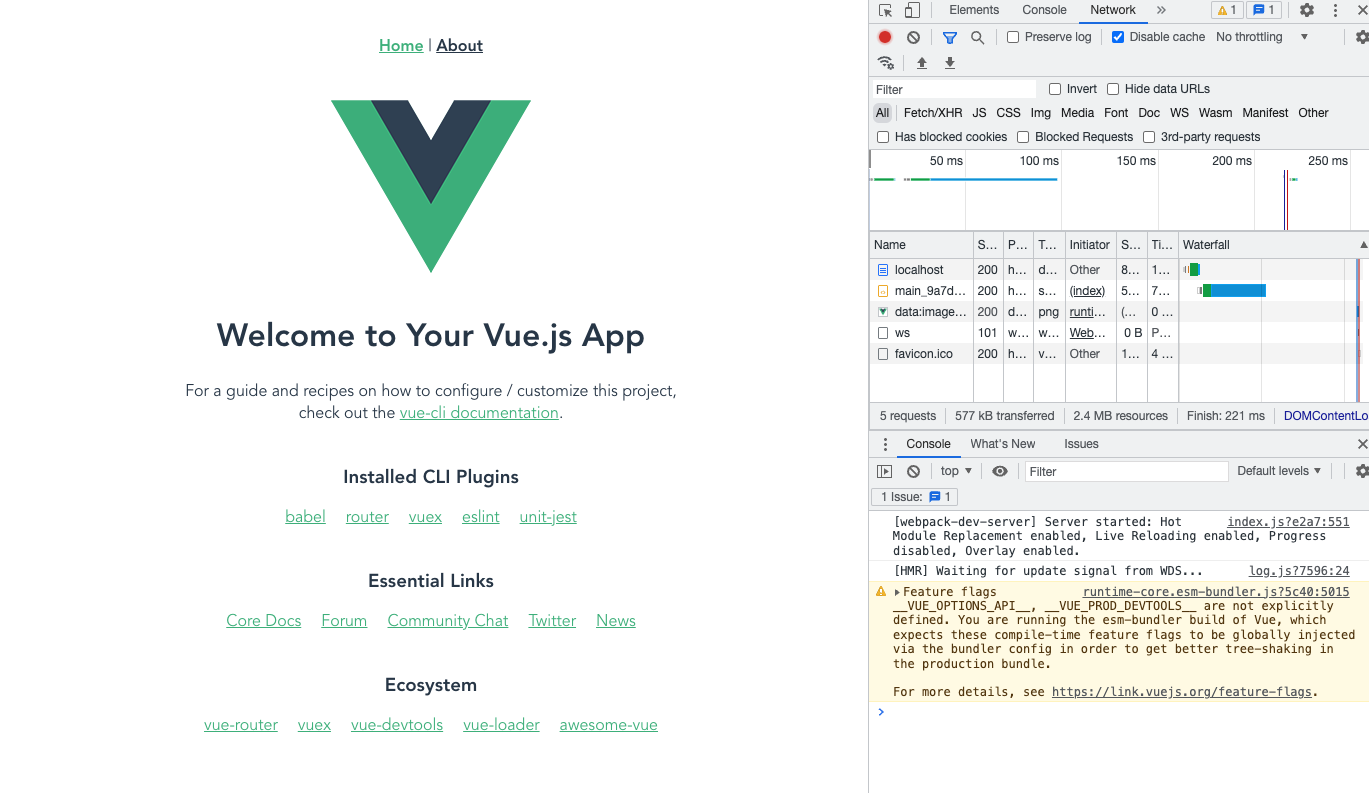1369x793 pixels.
Task: Sort by the Name column header
Action: tap(921, 245)
